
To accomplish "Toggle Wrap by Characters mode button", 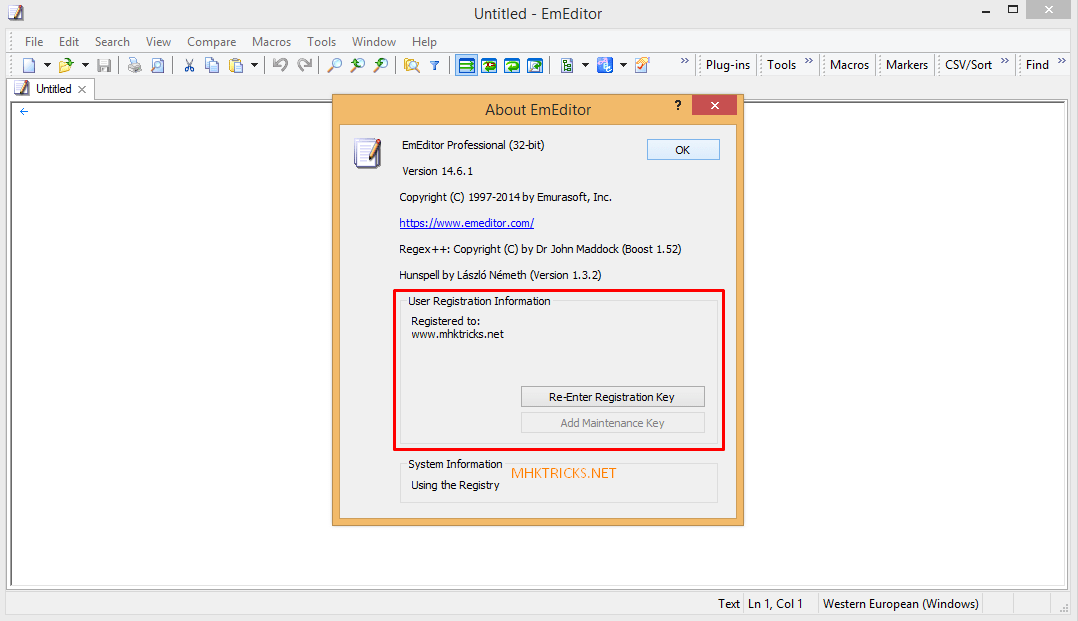I will coord(490,65).
